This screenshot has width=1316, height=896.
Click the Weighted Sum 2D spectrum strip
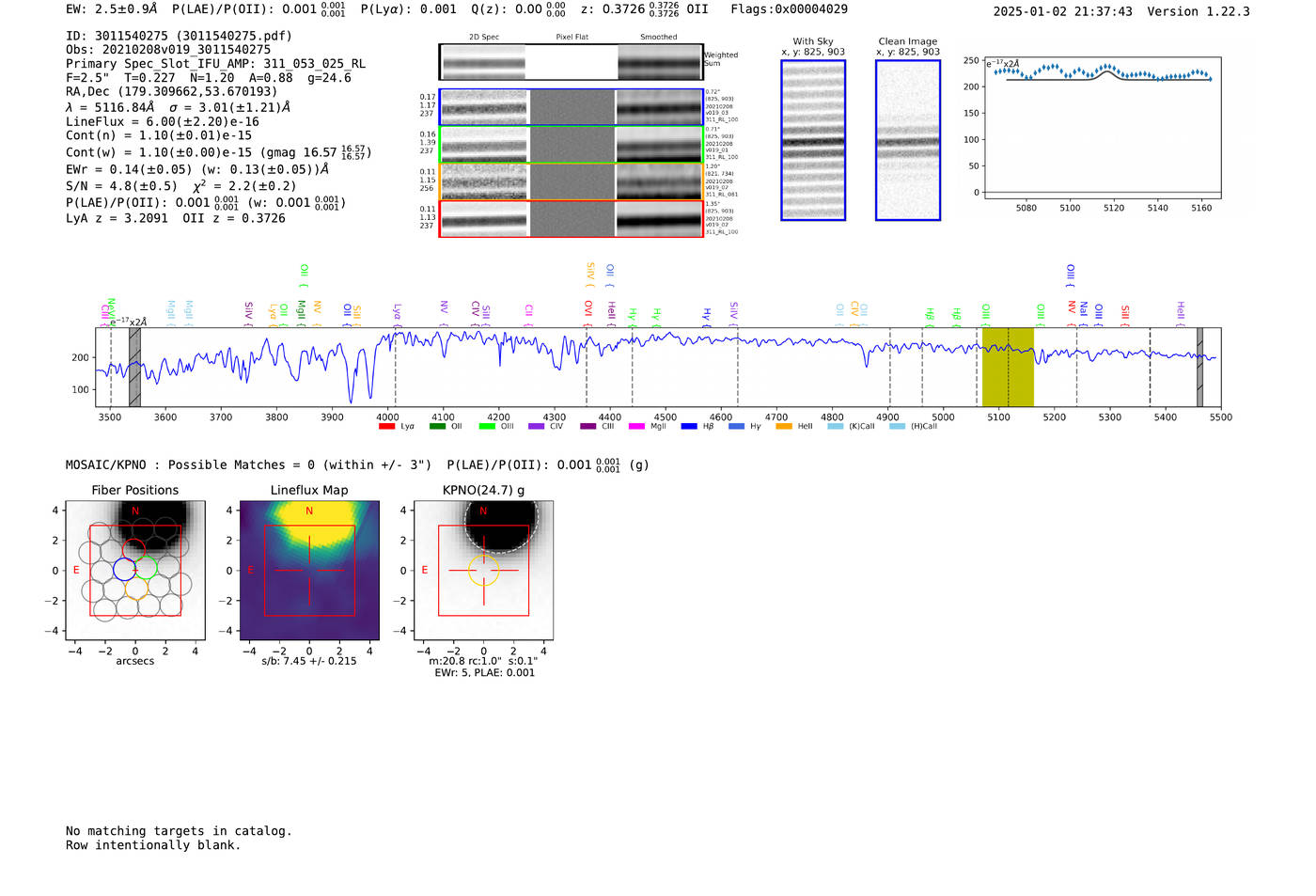(x=571, y=62)
